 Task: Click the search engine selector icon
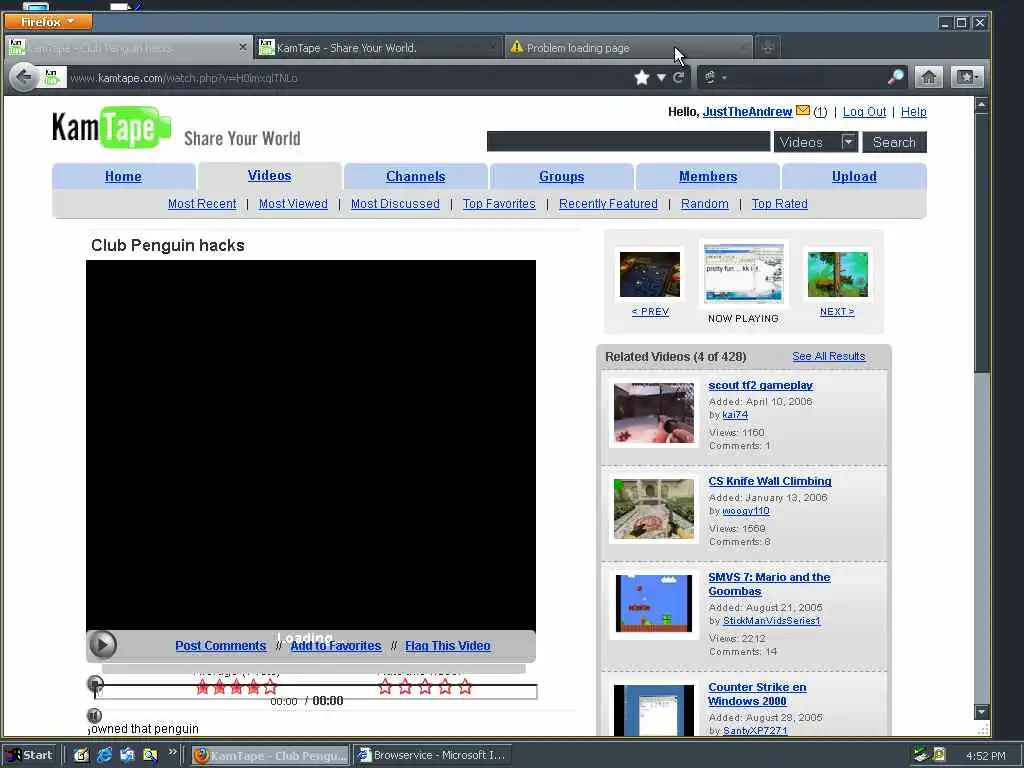710,78
